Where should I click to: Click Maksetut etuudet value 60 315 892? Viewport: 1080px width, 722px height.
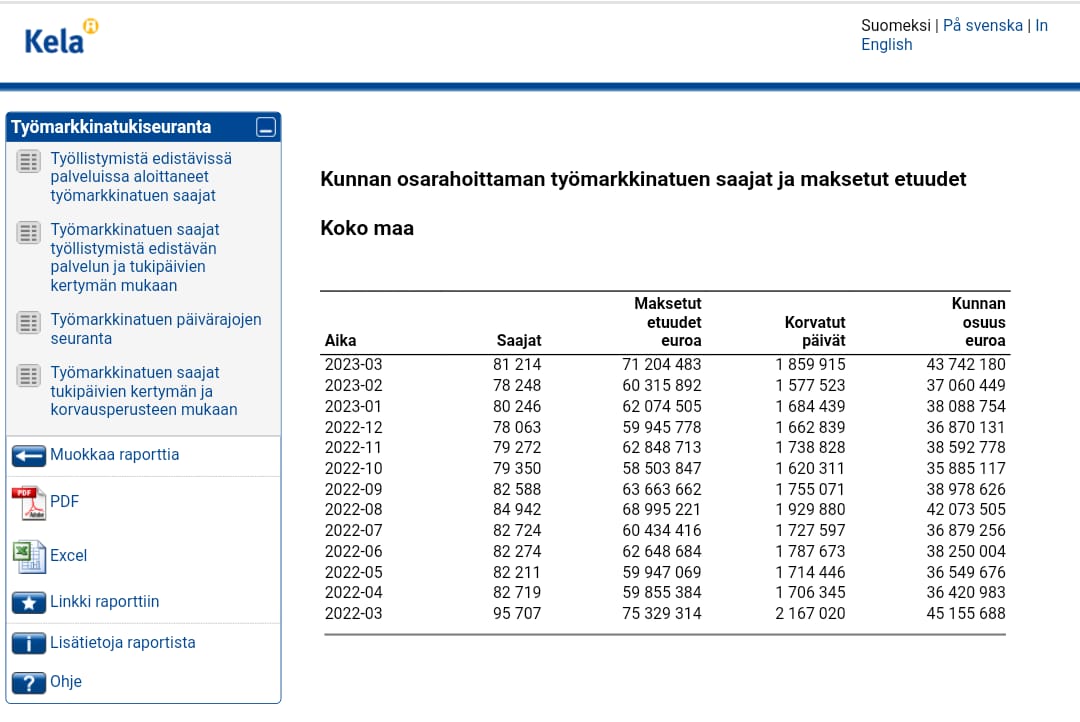coord(661,385)
